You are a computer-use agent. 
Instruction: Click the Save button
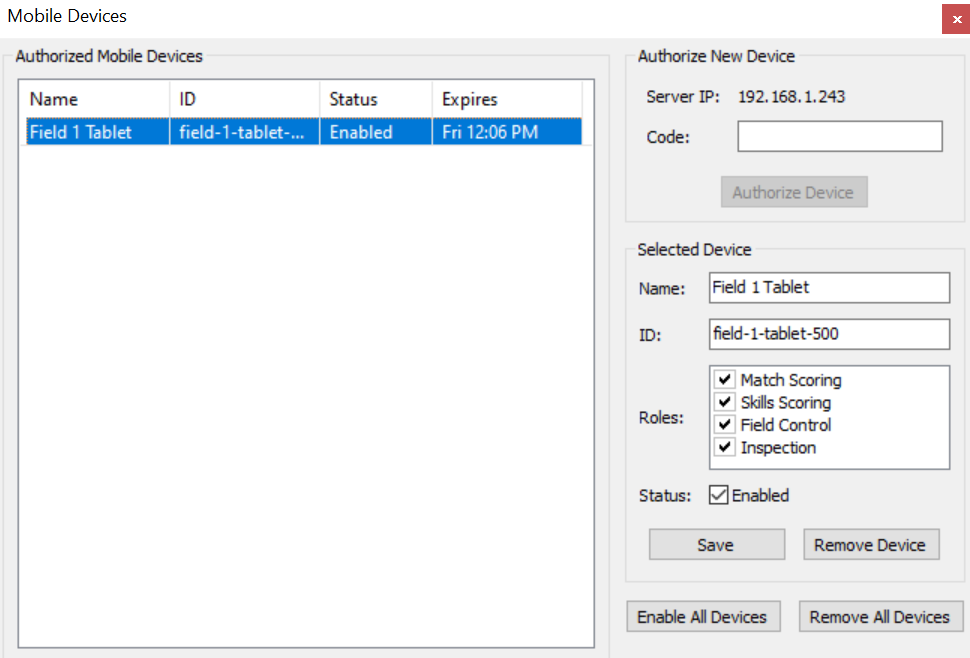click(716, 545)
